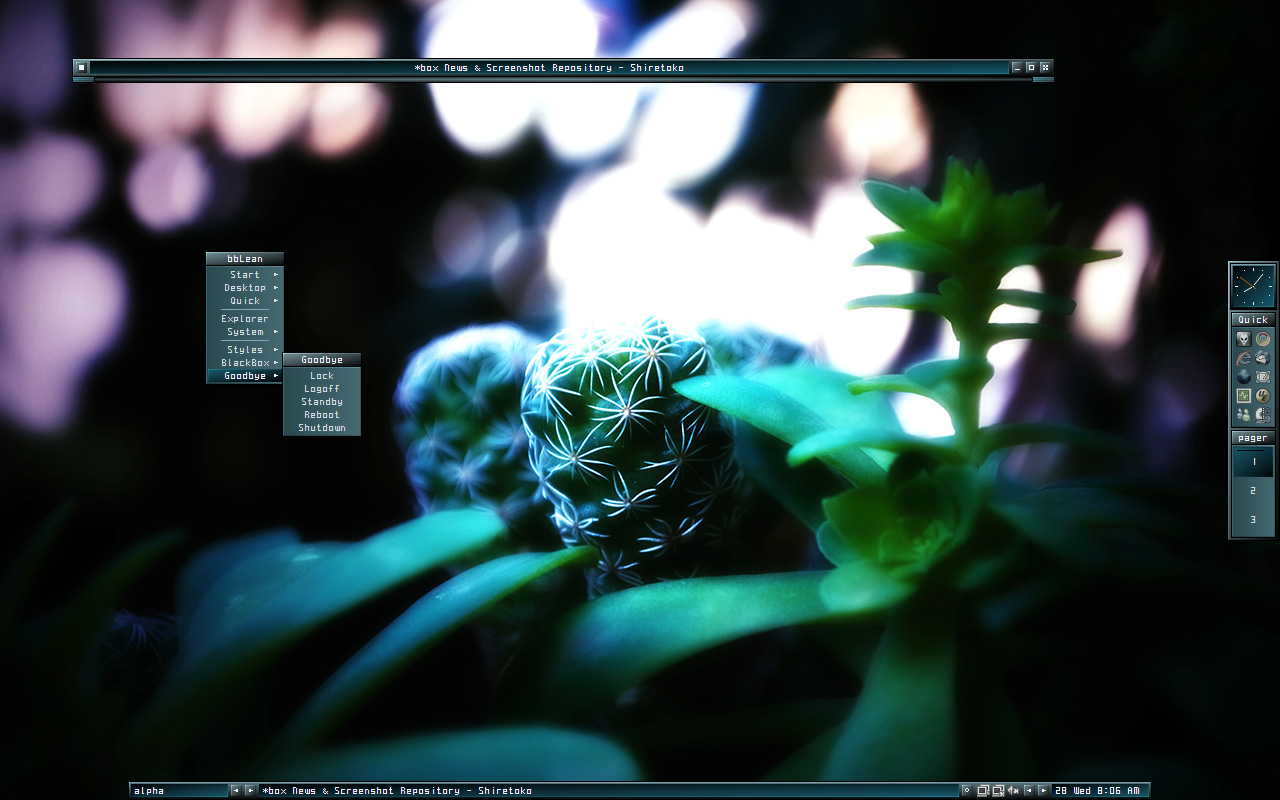Go to next workspace with toolbar right arrow

pyautogui.click(x=250, y=790)
